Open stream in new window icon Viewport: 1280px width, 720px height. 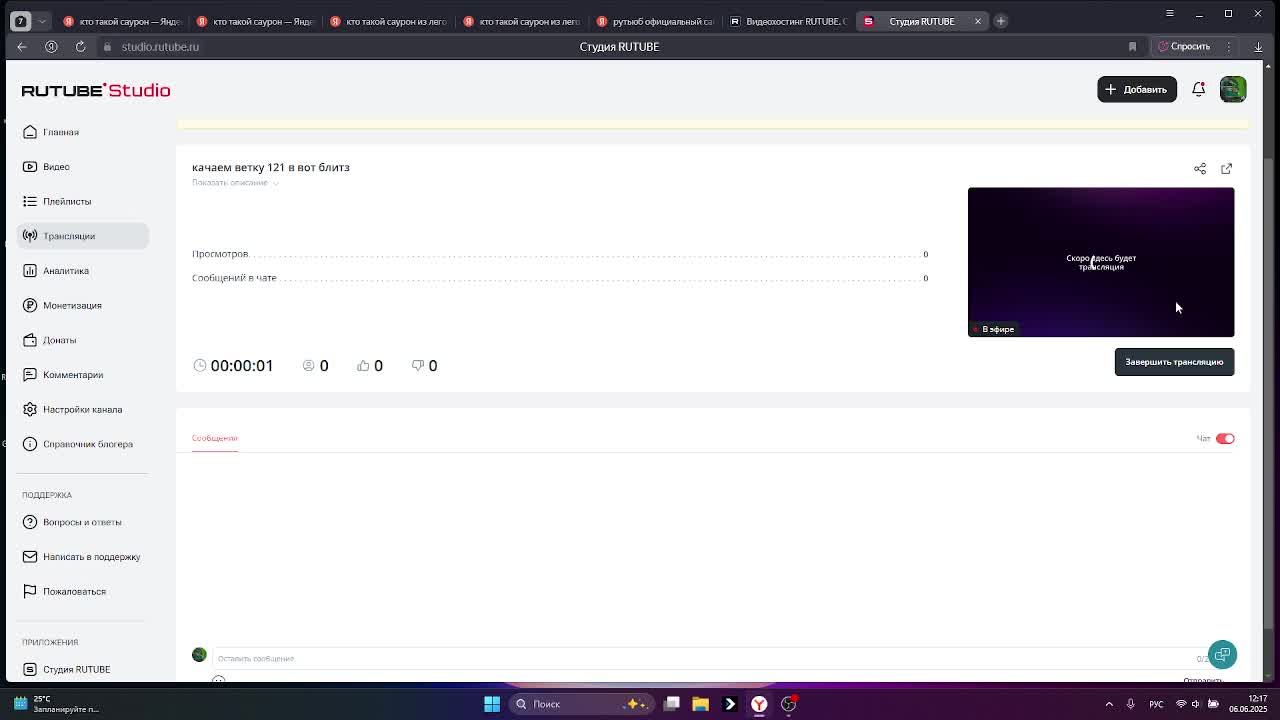(1226, 168)
